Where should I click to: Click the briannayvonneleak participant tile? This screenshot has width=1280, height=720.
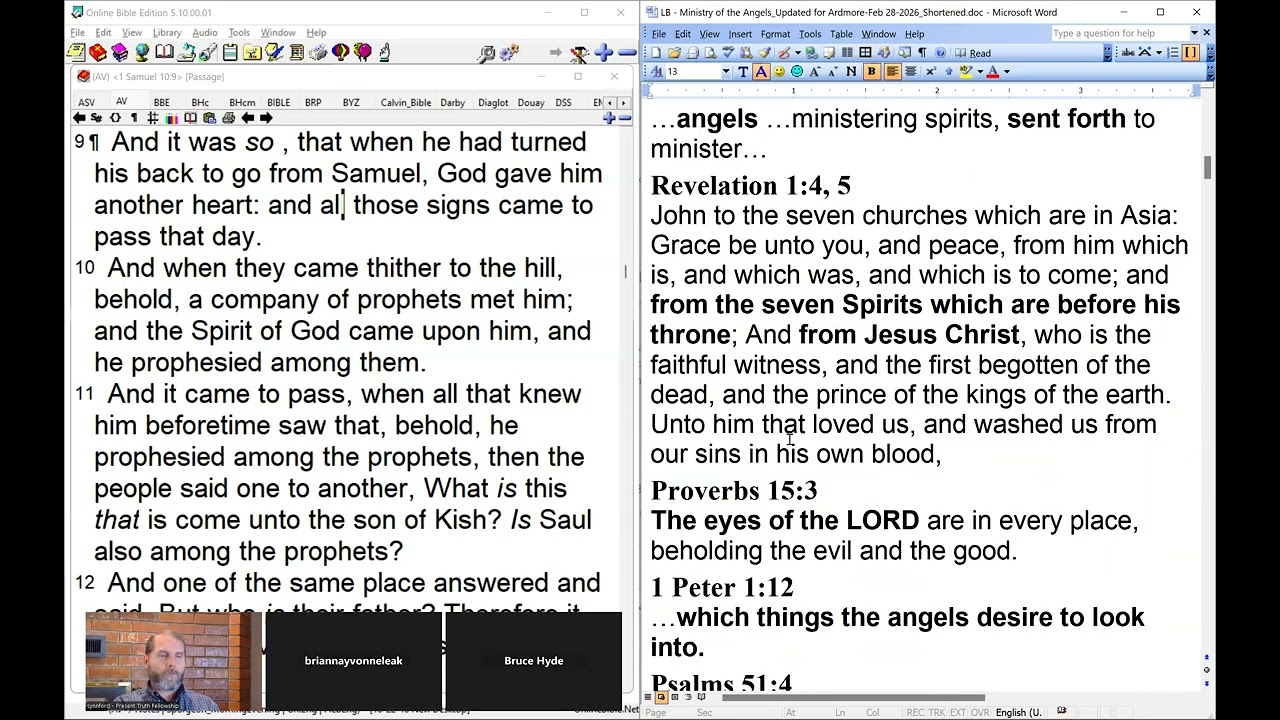point(354,660)
